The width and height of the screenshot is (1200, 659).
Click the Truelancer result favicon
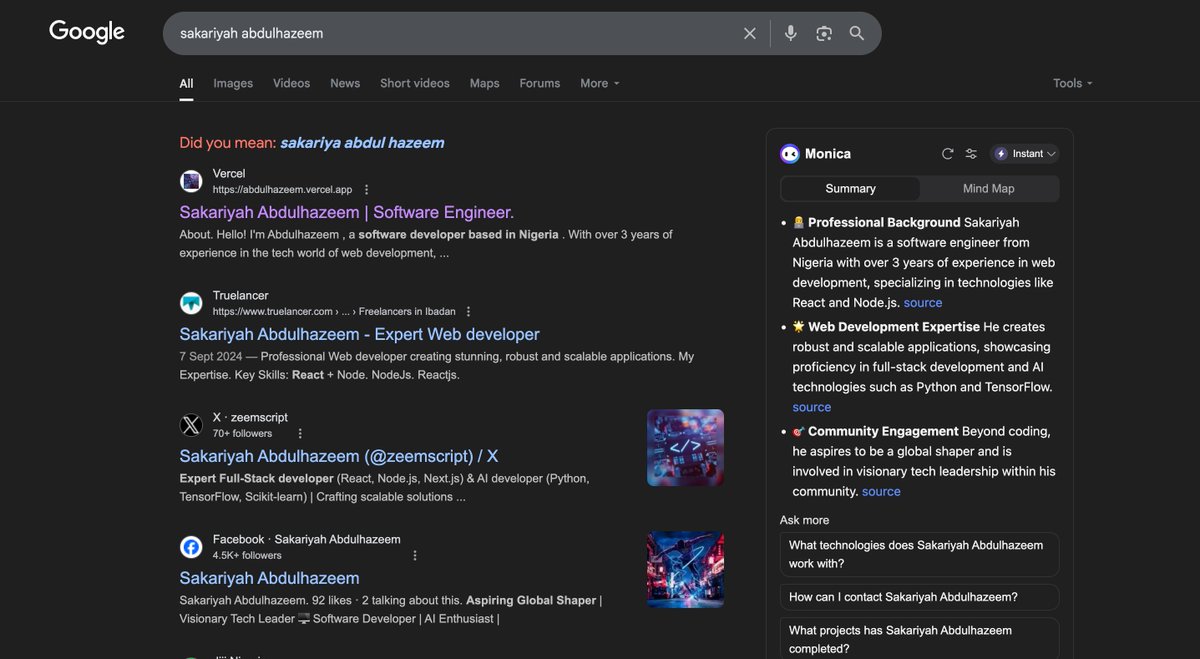(x=191, y=303)
